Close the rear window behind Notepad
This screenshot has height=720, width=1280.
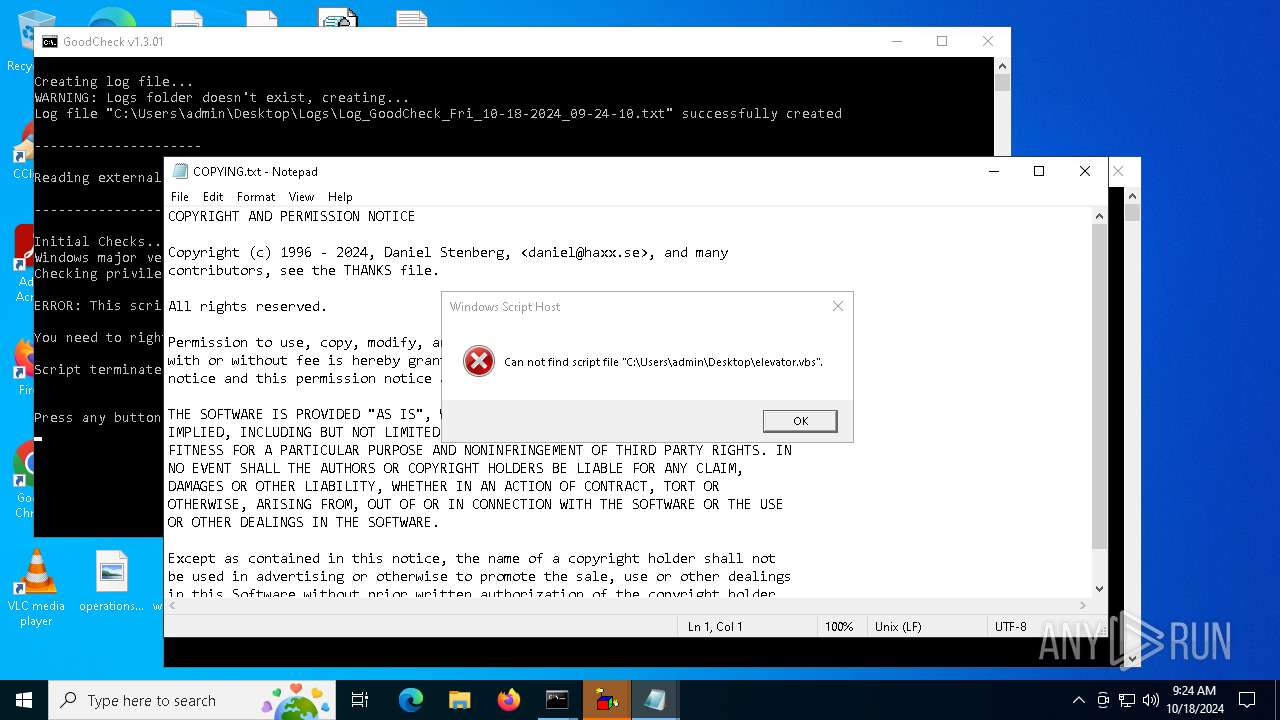click(1119, 171)
